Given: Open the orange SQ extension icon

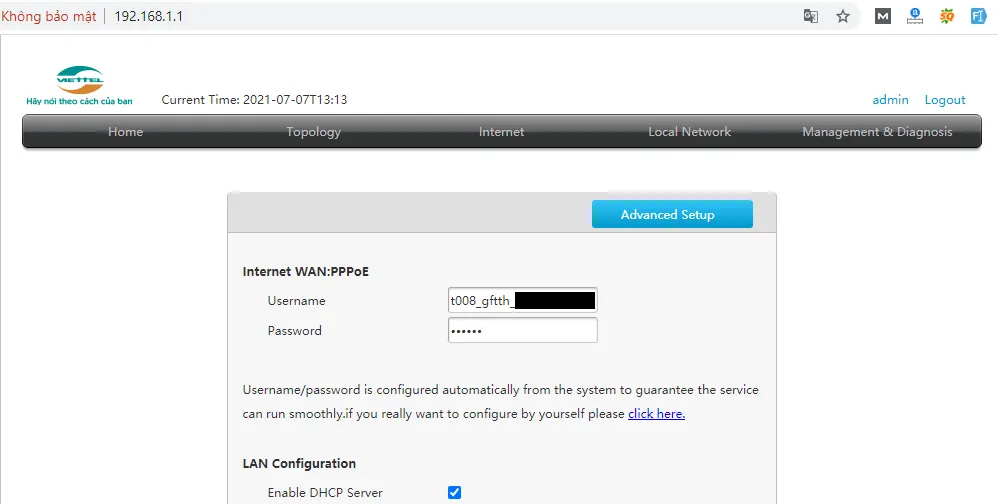Looking at the screenshot, I should pyautogui.click(x=946, y=16).
